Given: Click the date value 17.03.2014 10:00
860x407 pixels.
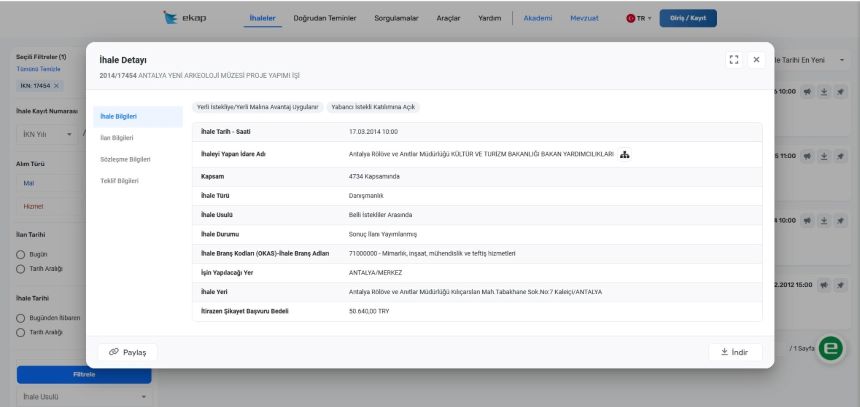Looking at the screenshot, I should [373, 132].
